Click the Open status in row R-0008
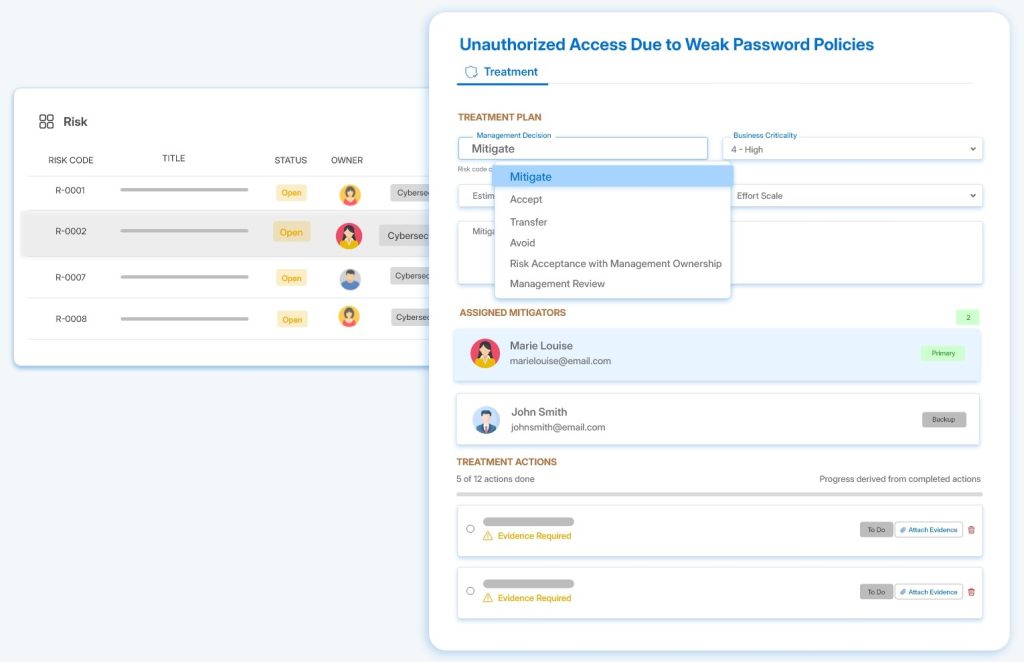Screen dimensions: 1024x662 pyautogui.click(x=292, y=320)
